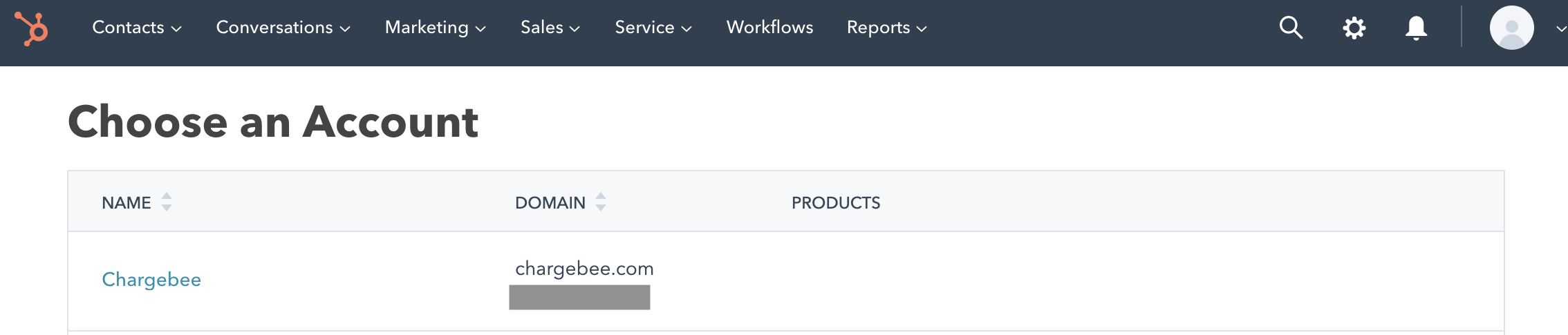This screenshot has height=335, width=1568.
Task: Open settings via the gear icon
Action: tap(1354, 28)
